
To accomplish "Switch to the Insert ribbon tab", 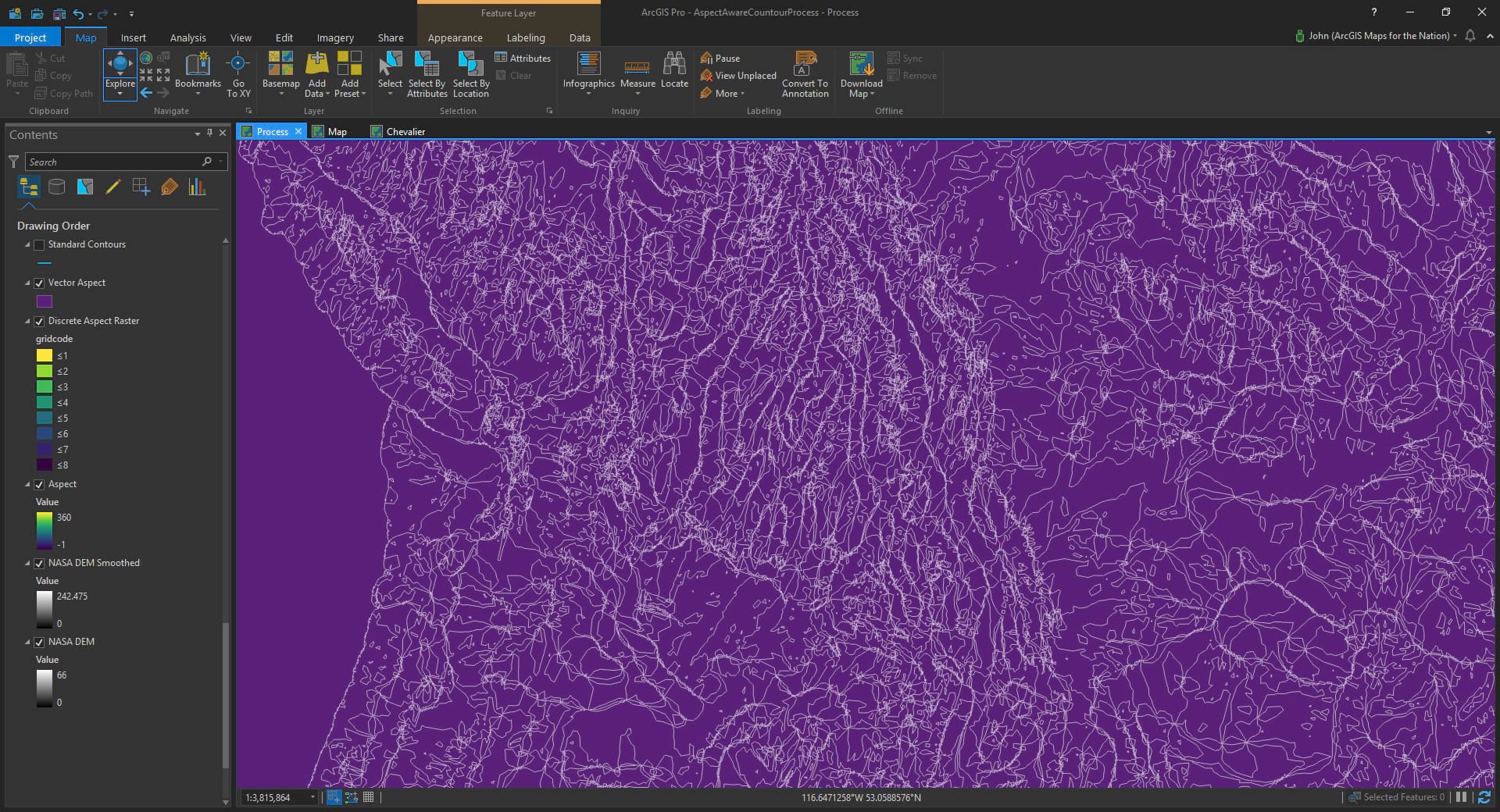I will coord(133,37).
